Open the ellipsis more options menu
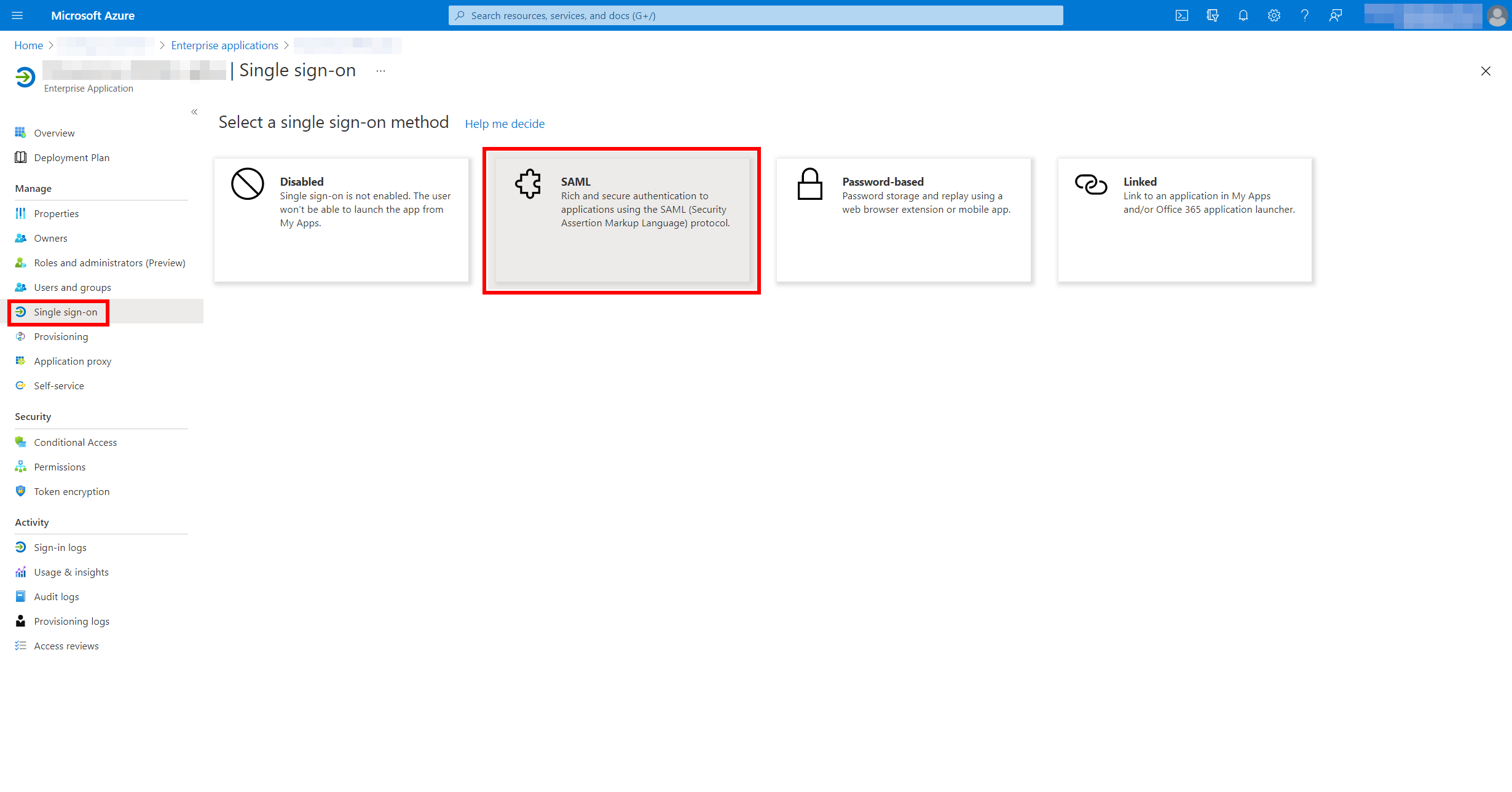Image resolution: width=1512 pixels, height=792 pixels. [x=381, y=71]
